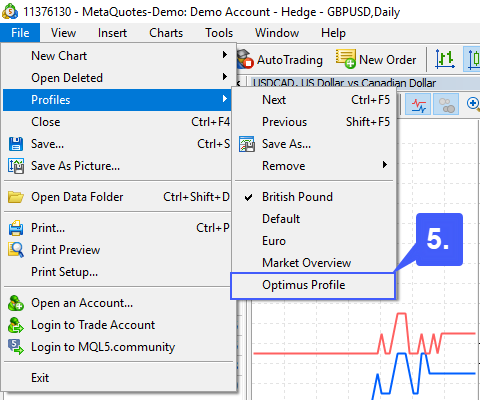Open the Tools menu
Screen dimensions: 480x400
(219, 33)
